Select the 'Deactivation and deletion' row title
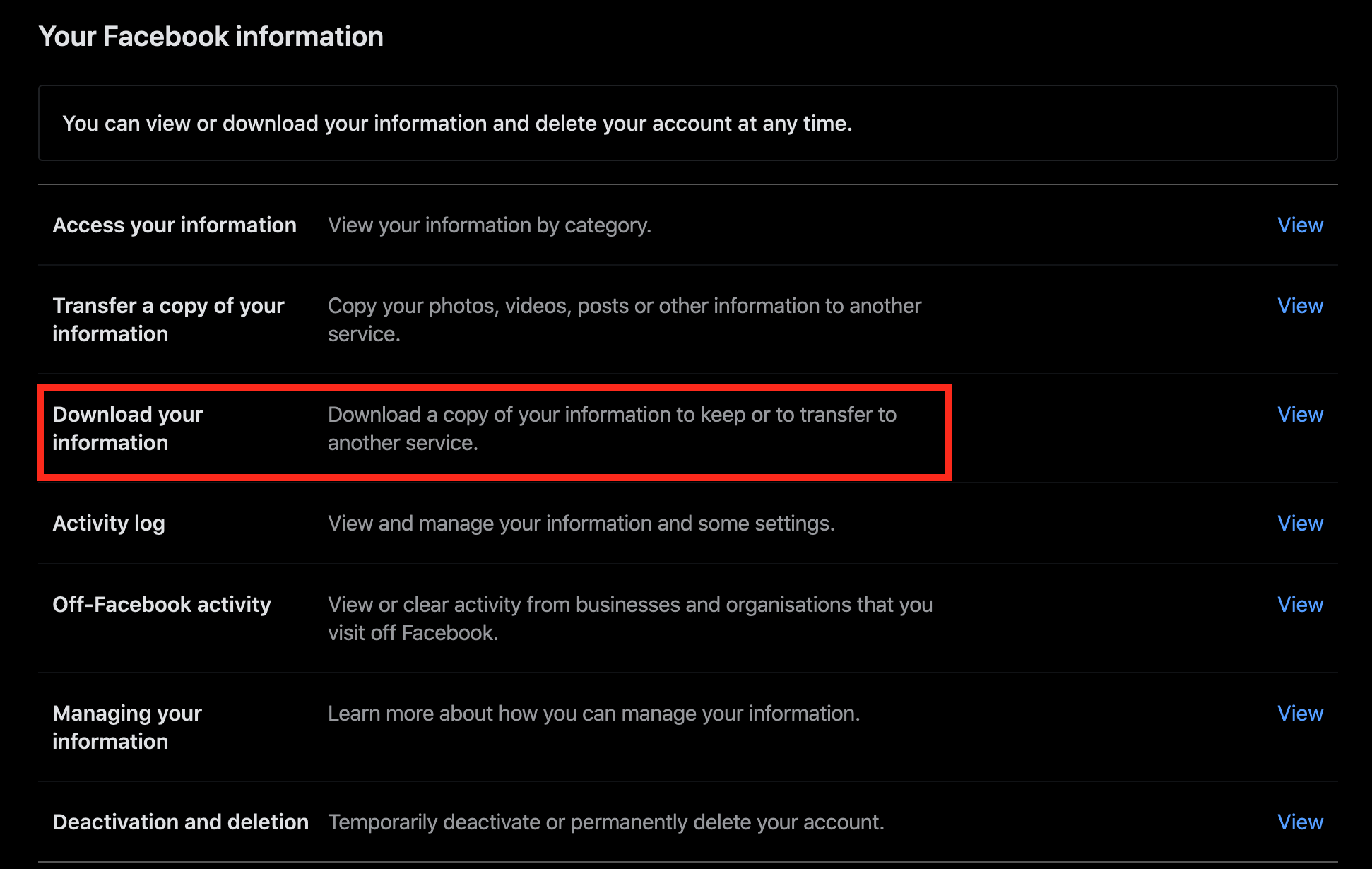Viewport: 1372px width, 869px height. tap(180, 822)
